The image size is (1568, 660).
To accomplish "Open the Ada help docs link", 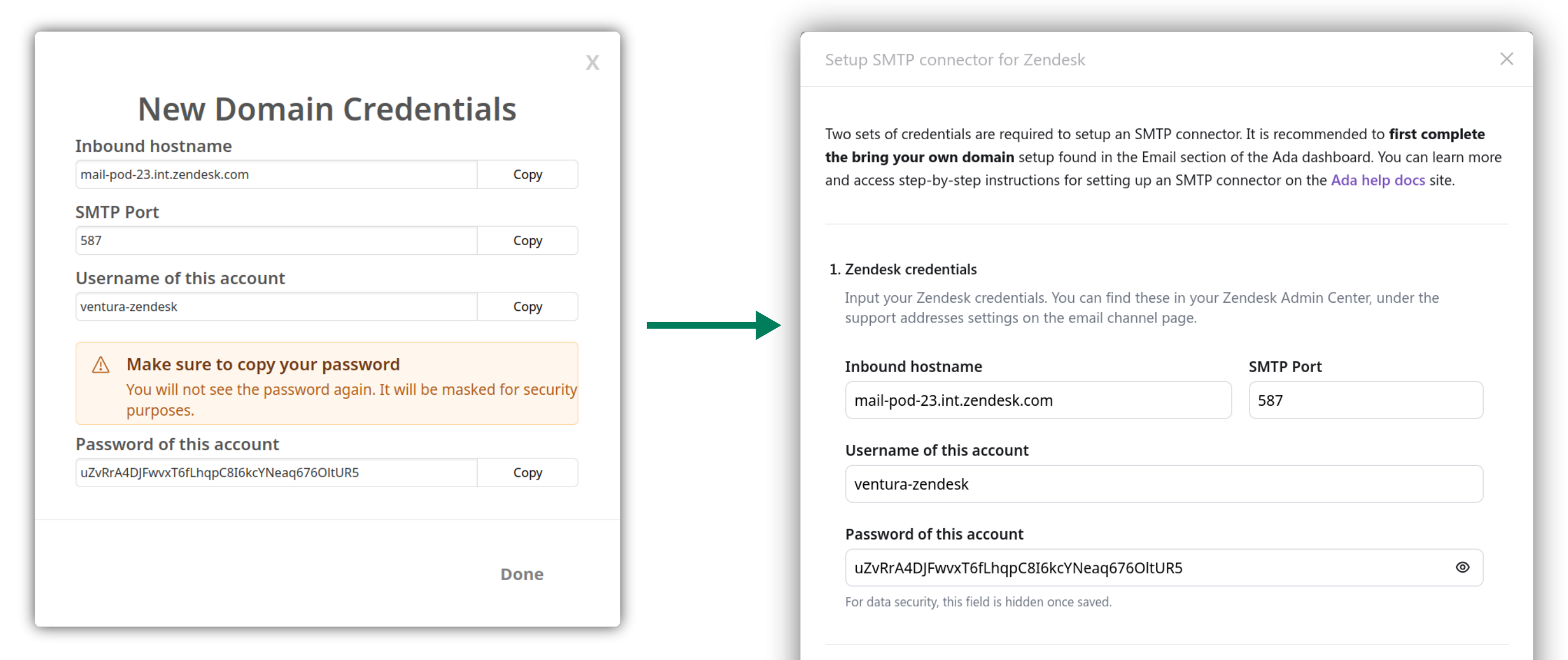I will coord(1377,180).
